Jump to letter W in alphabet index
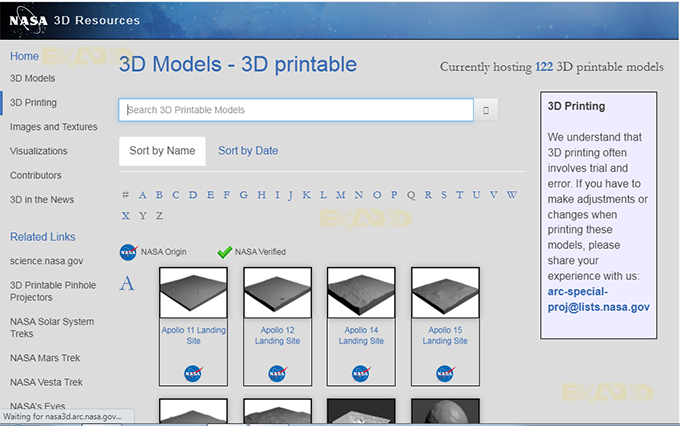Viewport: 680px width, 426px height. [512, 195]
